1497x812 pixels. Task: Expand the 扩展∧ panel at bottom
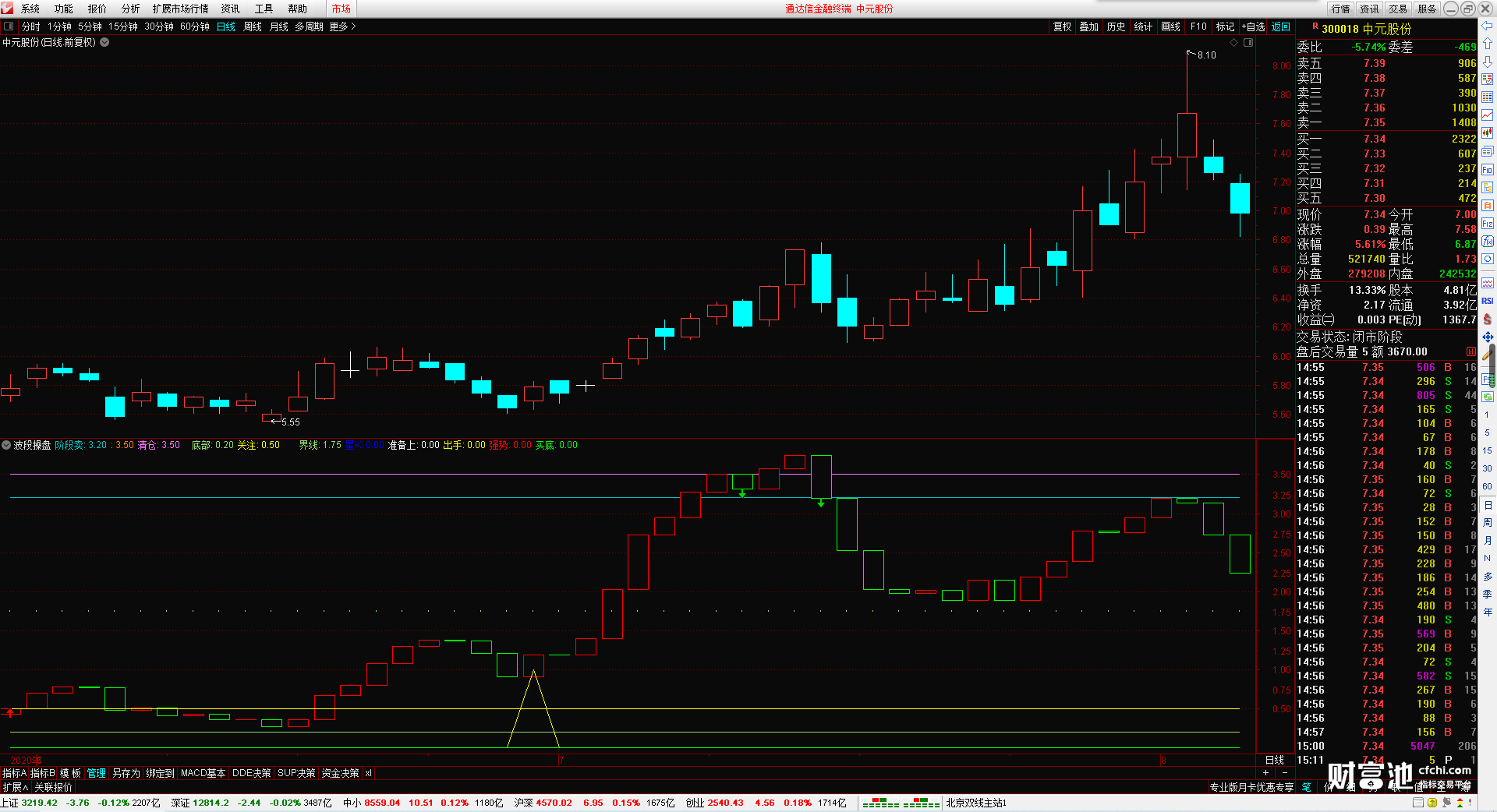click(16, 787)
